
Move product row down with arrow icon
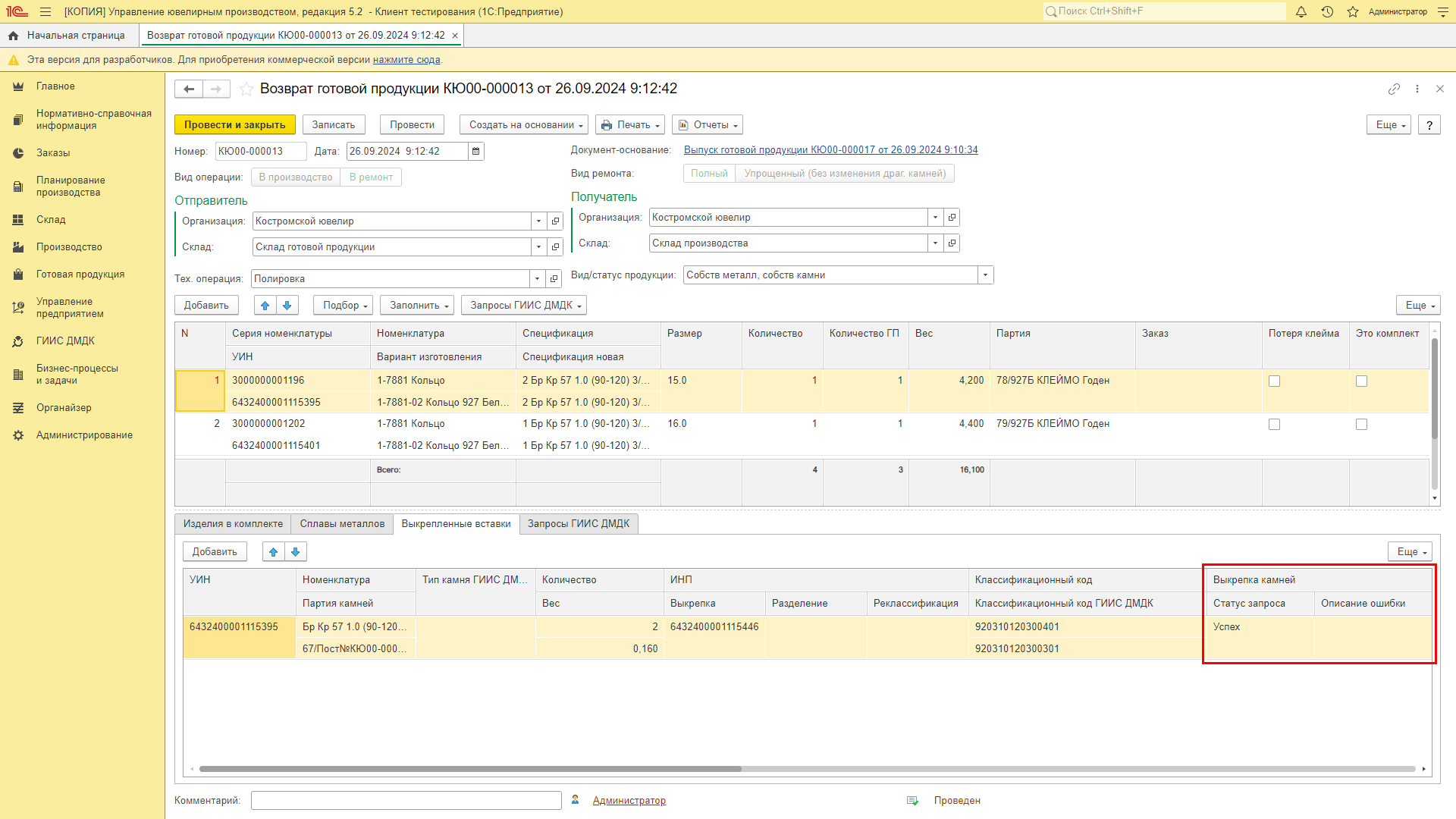click(287, 305)
